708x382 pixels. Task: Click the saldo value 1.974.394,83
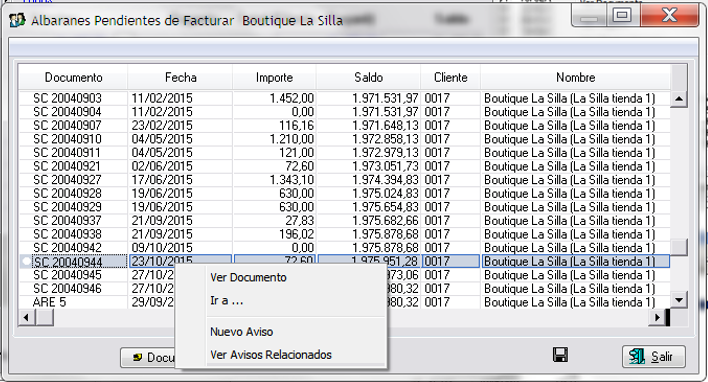pyautogui.click(x=385, y=180)
